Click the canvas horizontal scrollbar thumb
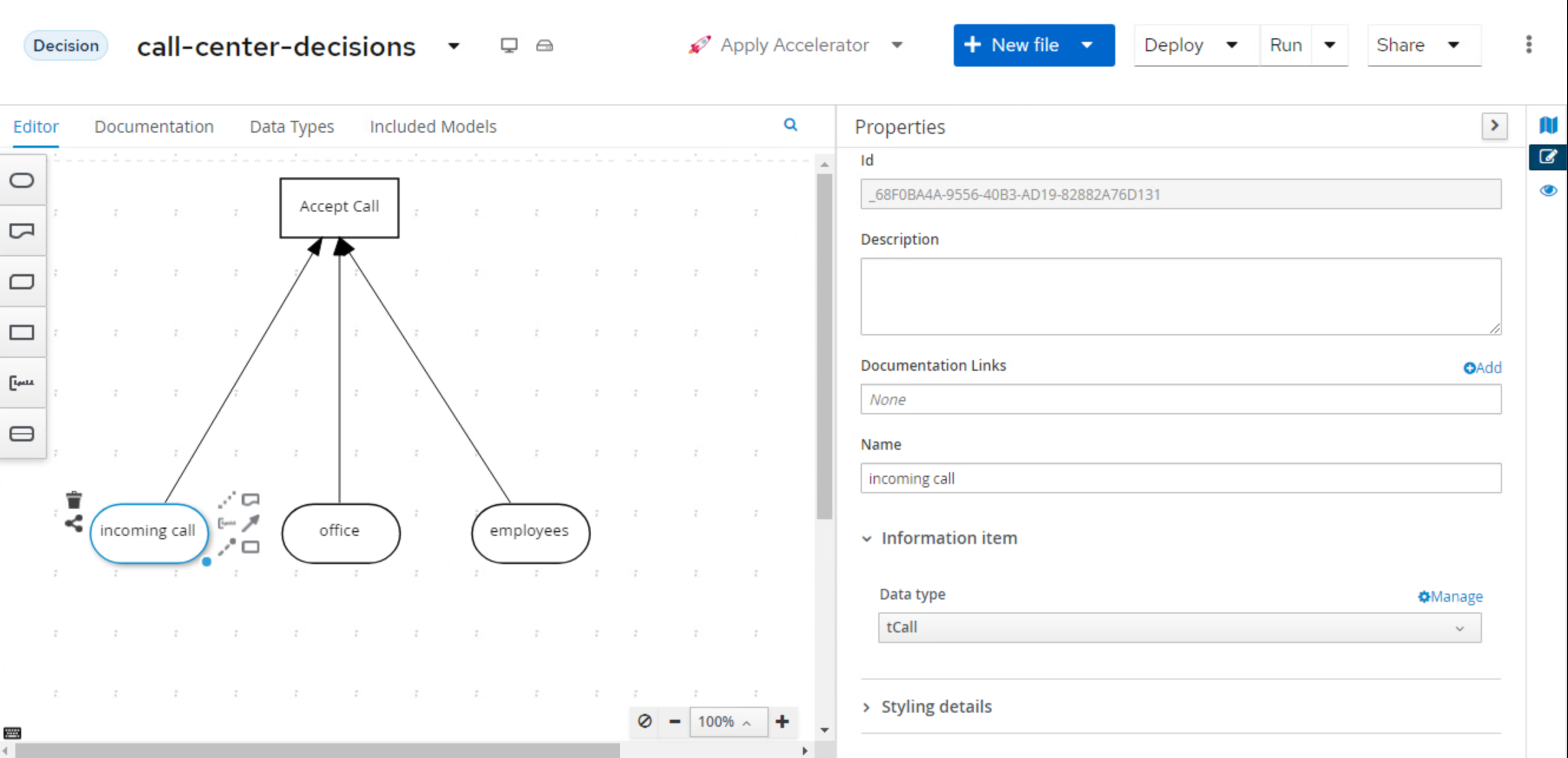The height and width of the screenshot is (758, 1568). pyautogui.click(x=317, y=751)
